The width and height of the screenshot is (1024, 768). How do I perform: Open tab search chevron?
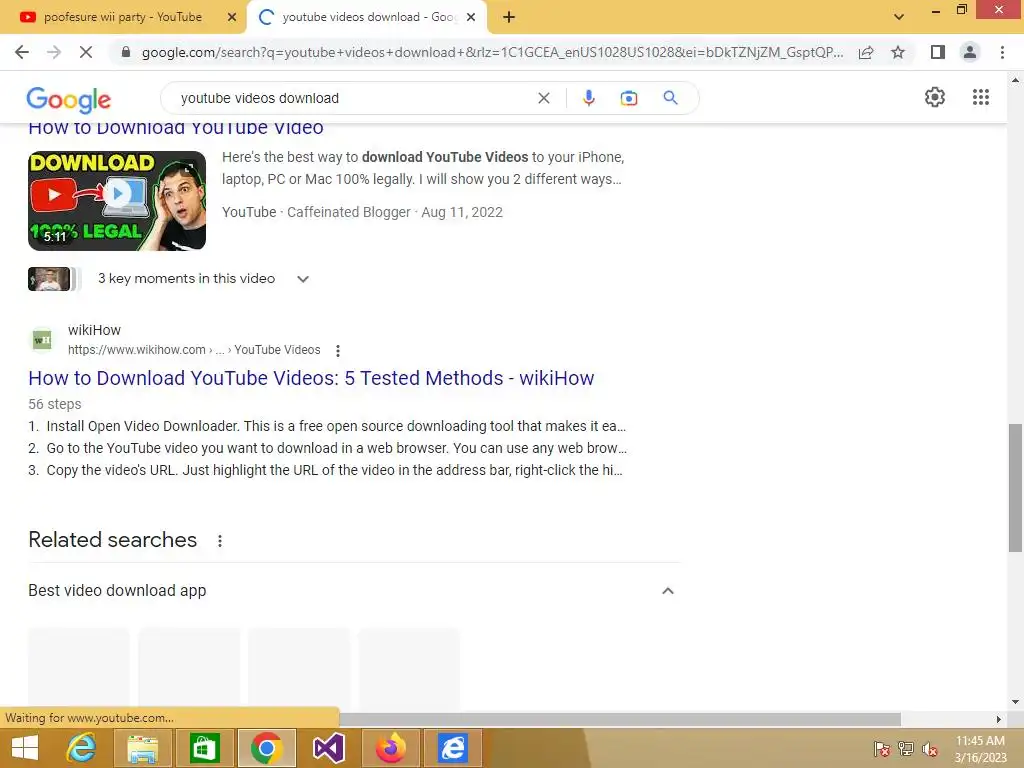[x=899, y=17]
